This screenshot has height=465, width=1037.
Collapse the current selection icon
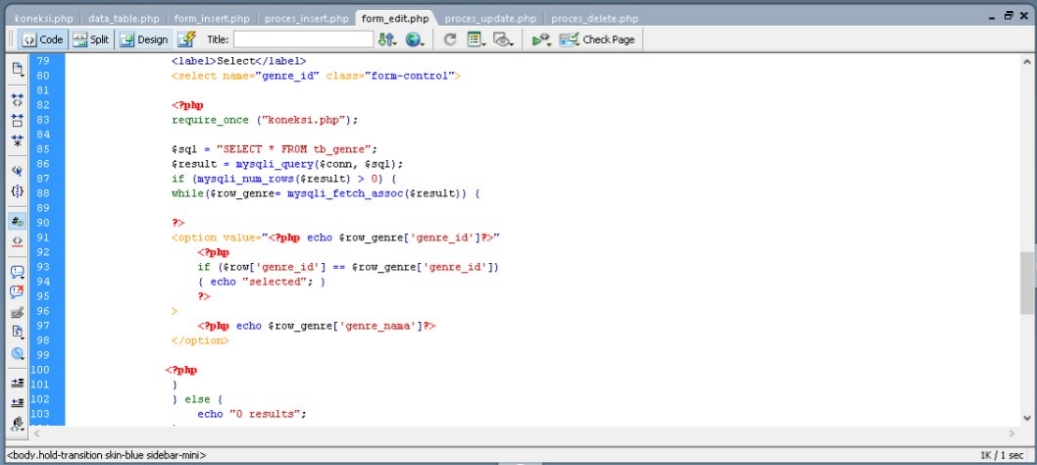[x=17, y=120]
